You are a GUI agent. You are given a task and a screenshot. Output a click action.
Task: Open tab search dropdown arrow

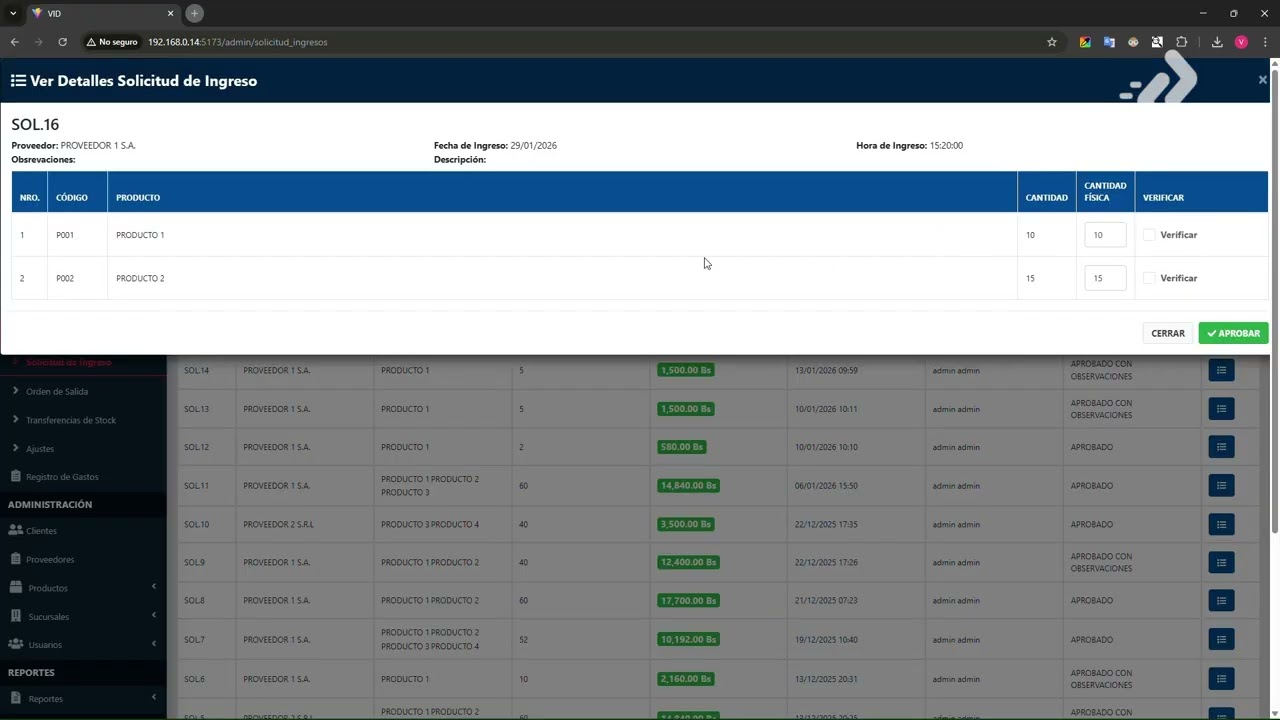13,13
